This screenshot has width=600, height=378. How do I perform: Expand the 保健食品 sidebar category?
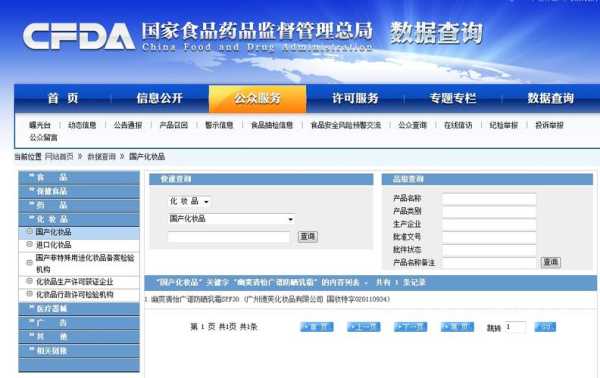[79, 191]
